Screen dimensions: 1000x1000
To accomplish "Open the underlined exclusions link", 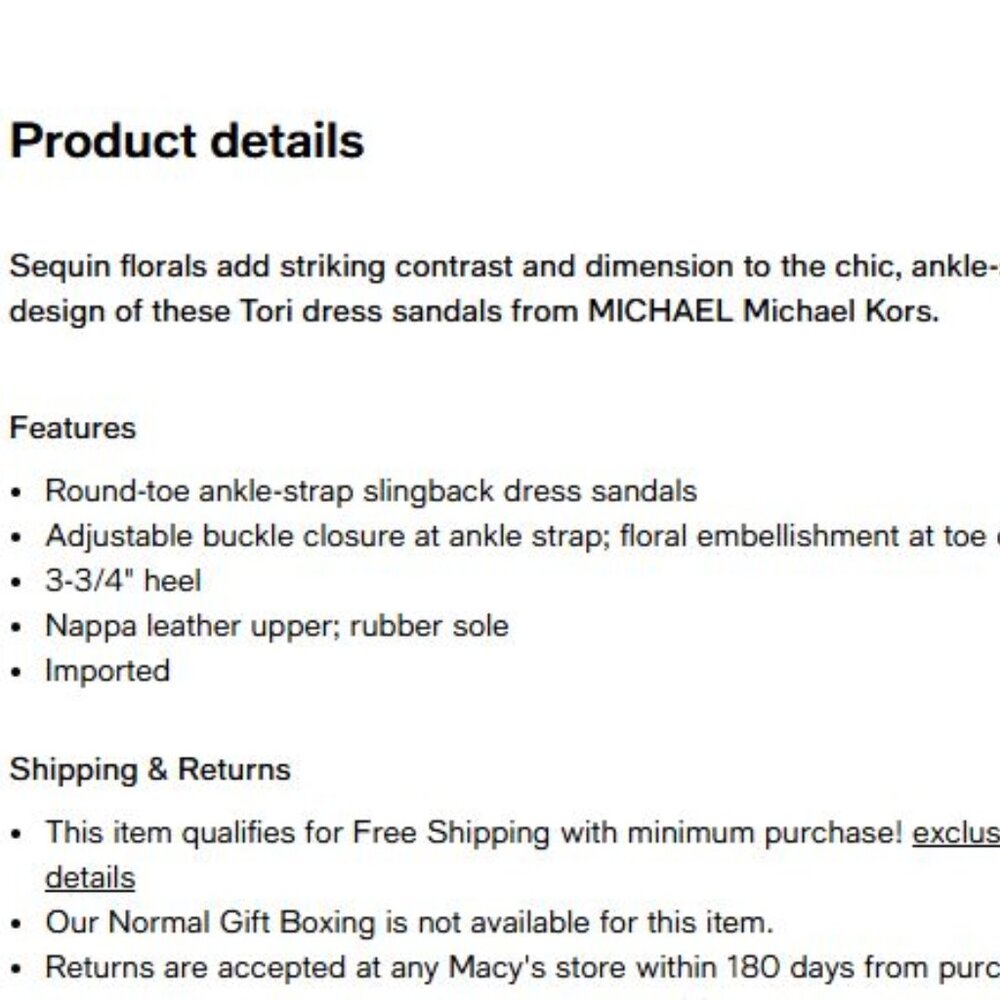I will (955, 832).
